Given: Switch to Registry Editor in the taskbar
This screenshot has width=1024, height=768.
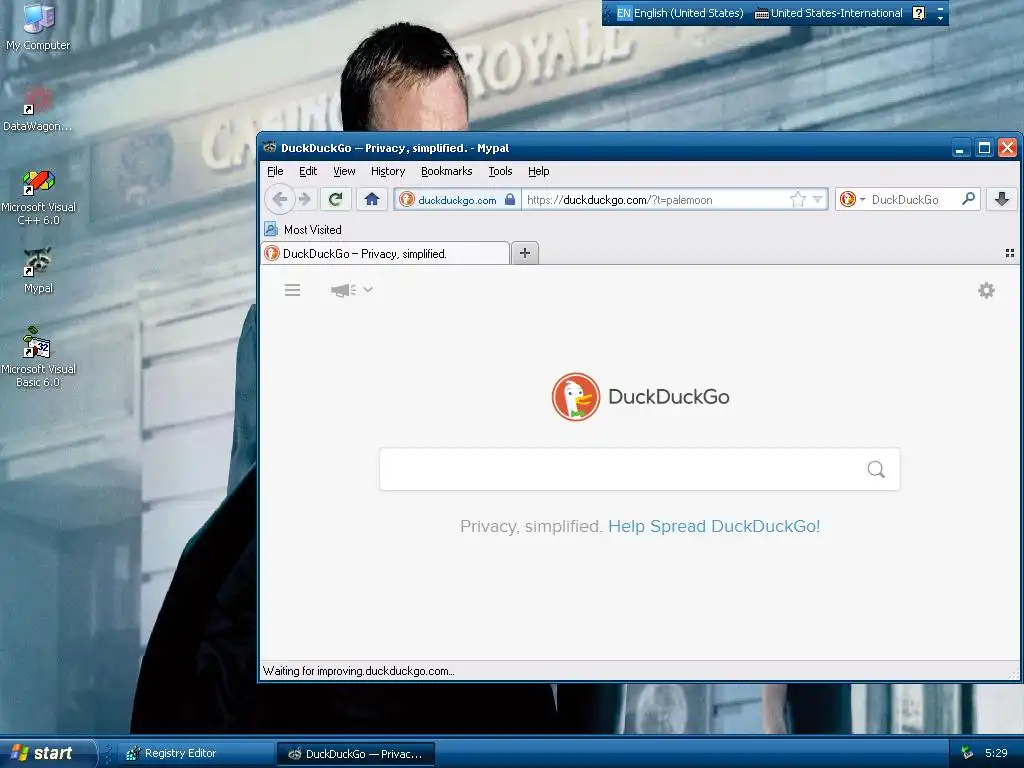Looking at the screenshot, I should pos(197,754).
